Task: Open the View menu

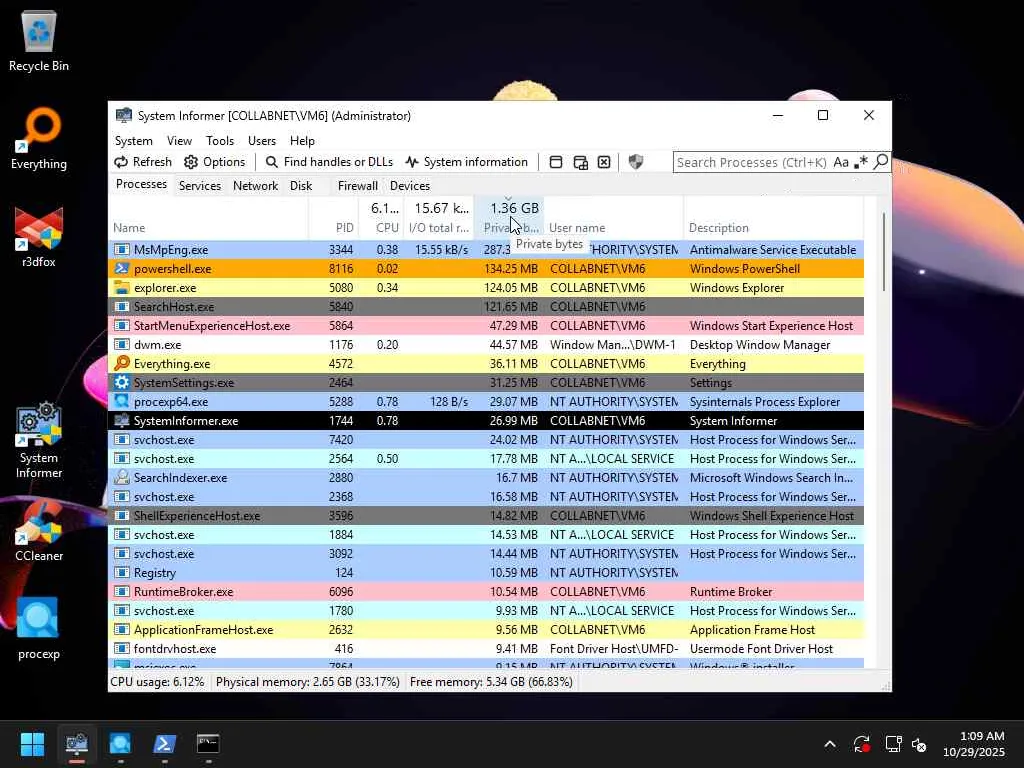Action: click(x=179, y=140)
